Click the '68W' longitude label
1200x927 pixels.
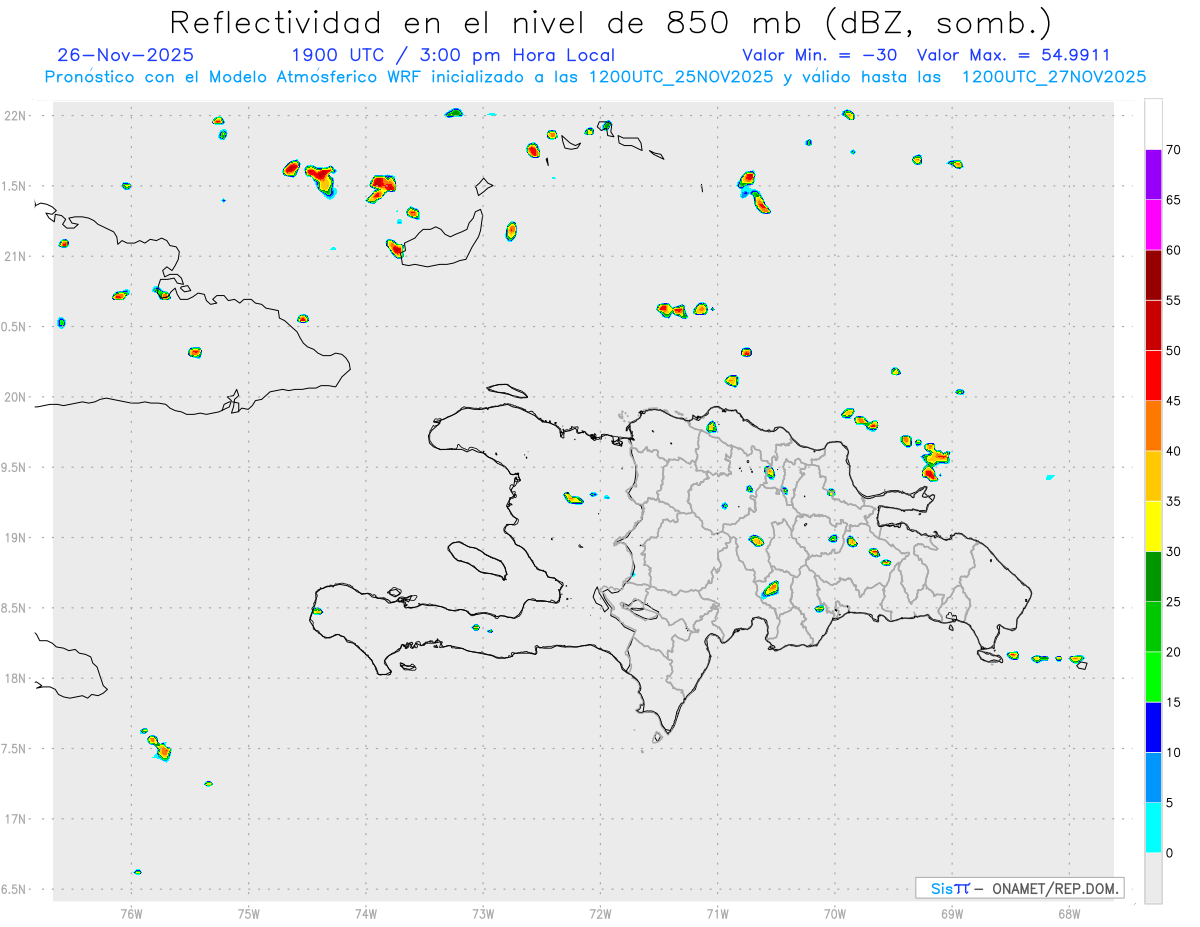[1069, 913]
